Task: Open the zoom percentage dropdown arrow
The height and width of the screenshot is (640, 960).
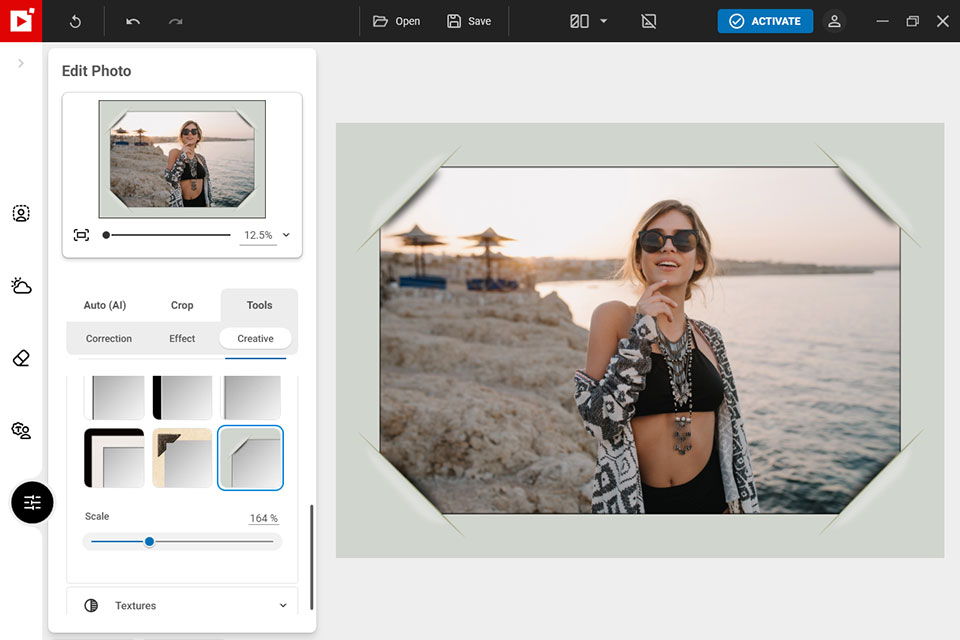Action: pyautogui.click(x=286, y=235)
